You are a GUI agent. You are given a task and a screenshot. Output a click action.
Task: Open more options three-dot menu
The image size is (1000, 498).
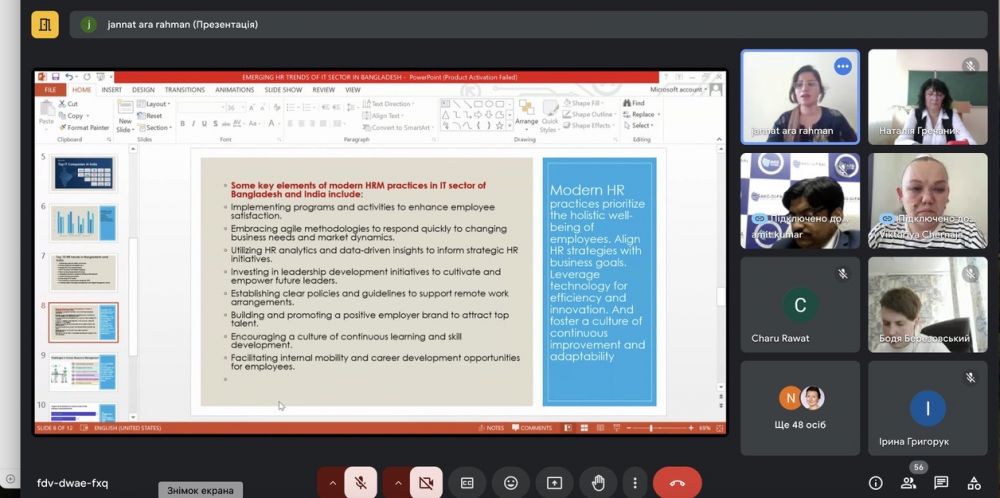coord(635,483)
